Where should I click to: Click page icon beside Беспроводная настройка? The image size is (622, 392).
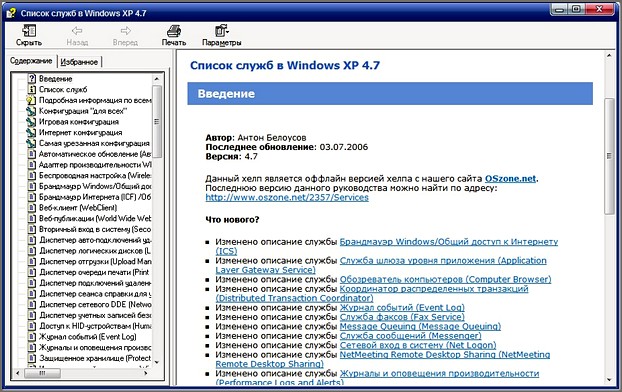[x=32, y=175]
